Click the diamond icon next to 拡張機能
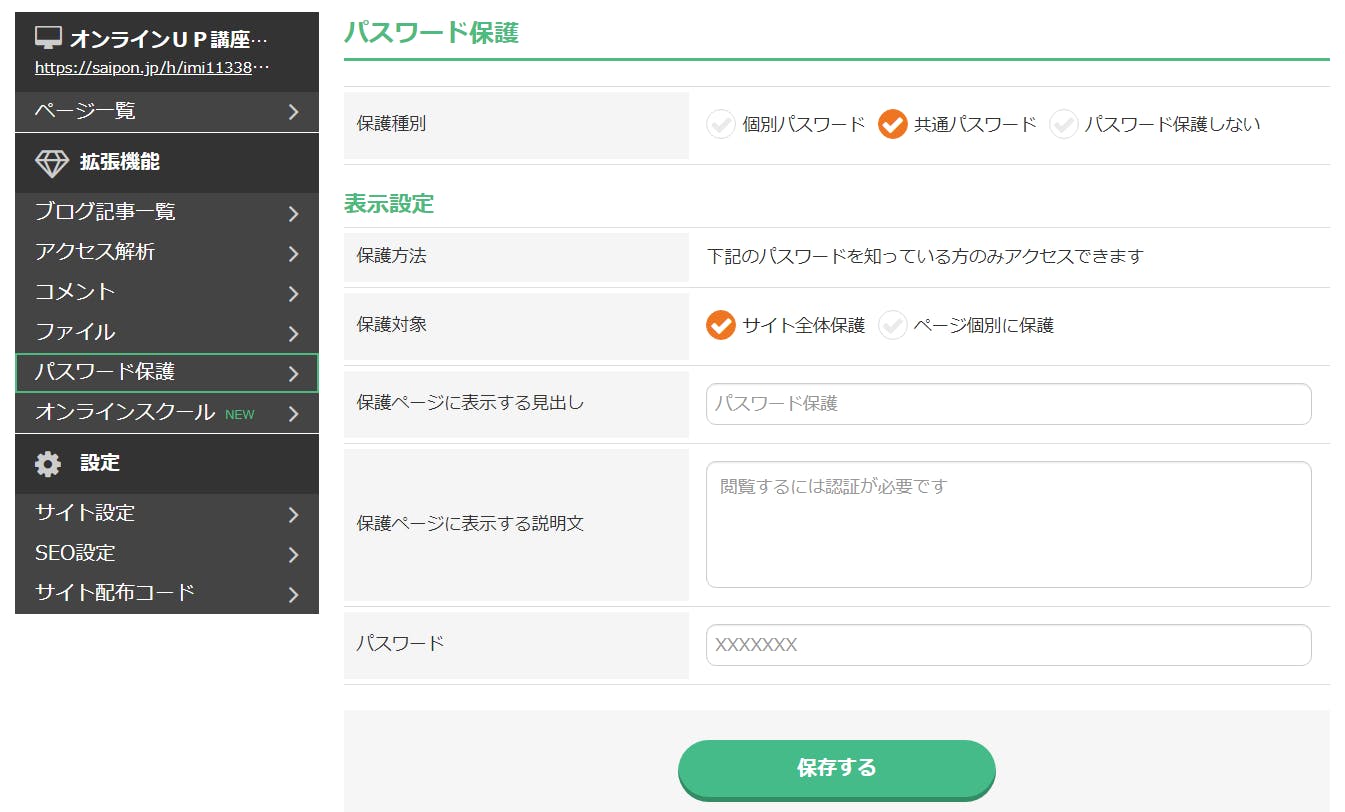The width and height of the screenshot is (1345, 812). pos(52,163)
